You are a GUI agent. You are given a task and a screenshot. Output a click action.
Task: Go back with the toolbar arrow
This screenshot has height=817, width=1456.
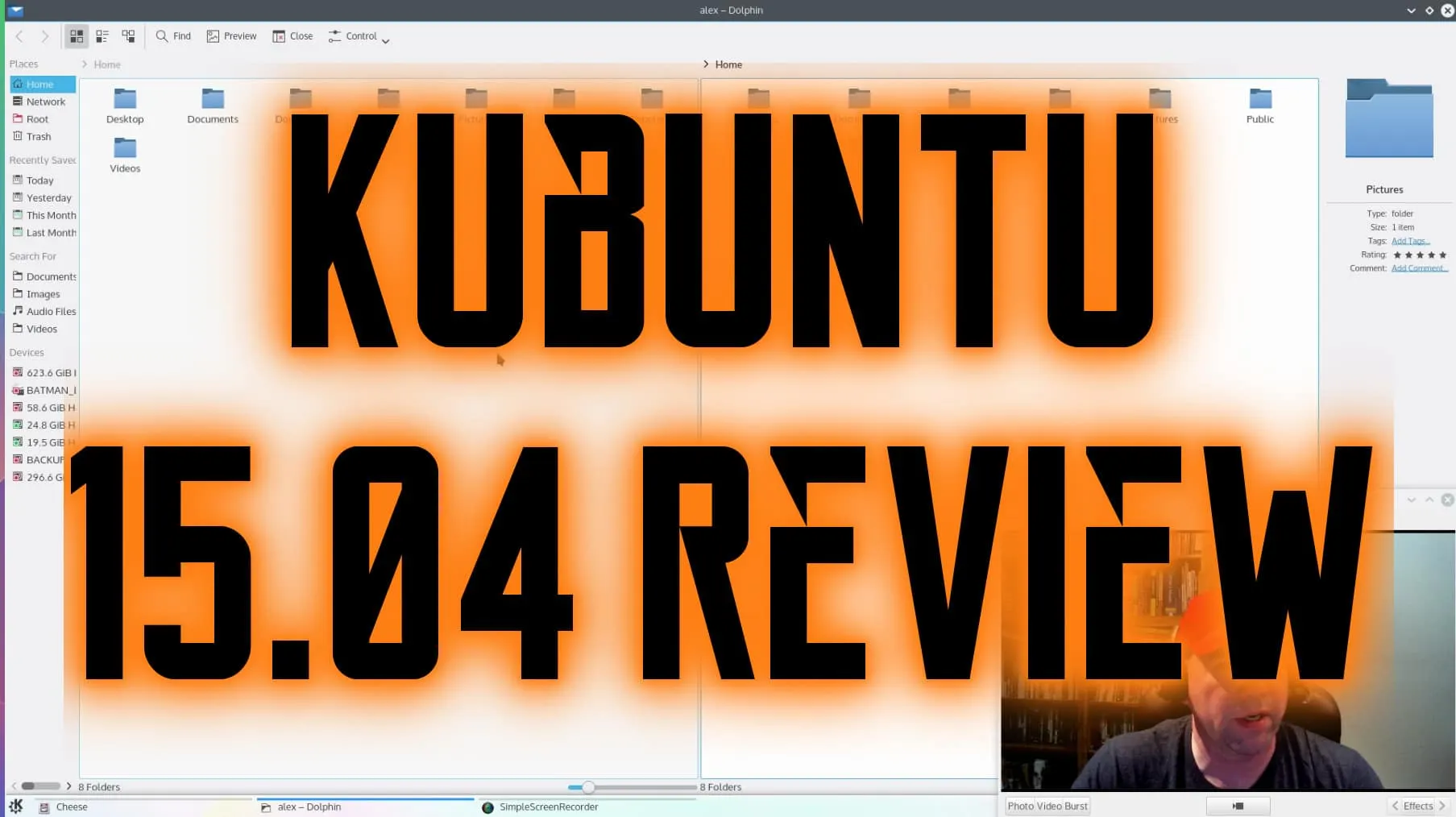pyautogui.click(x=19, y=36)
